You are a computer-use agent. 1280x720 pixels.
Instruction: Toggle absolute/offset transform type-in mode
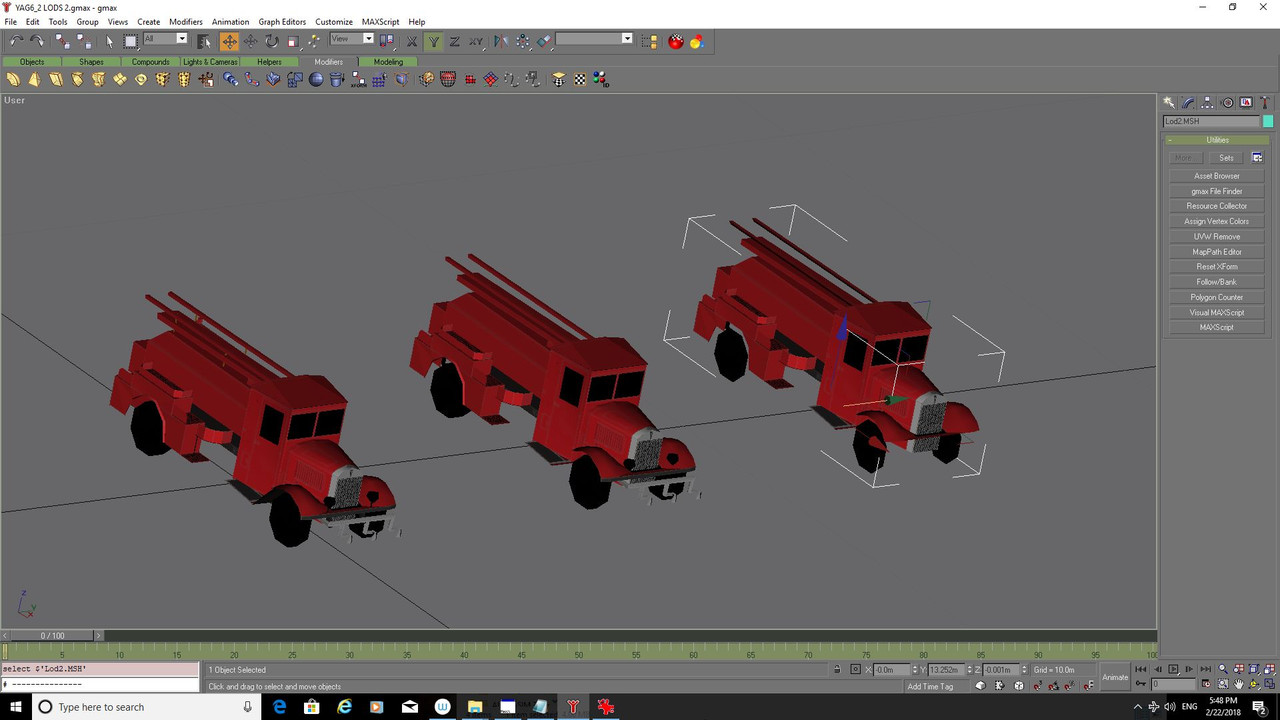[x=855, y=669]
